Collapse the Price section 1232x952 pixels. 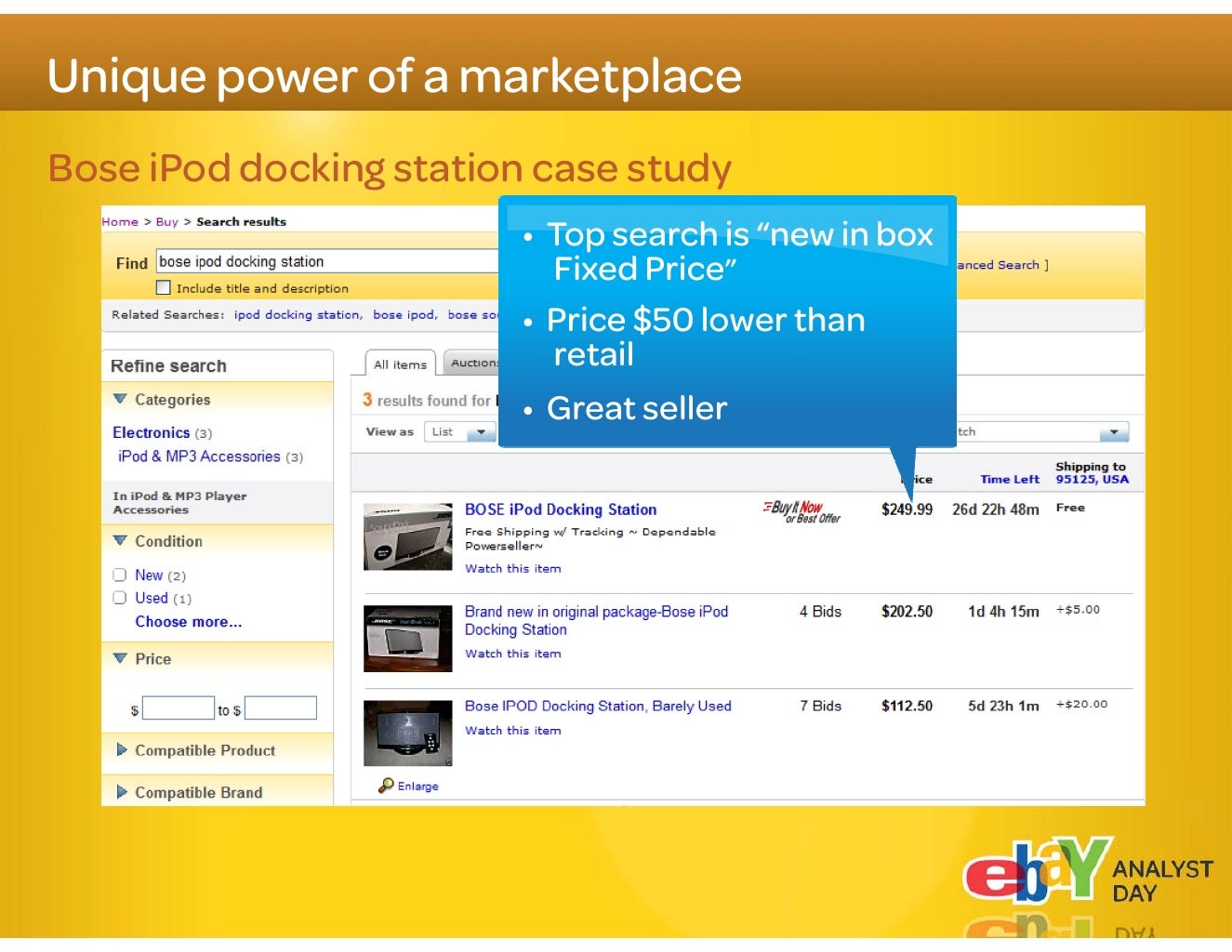click(120, 658)
